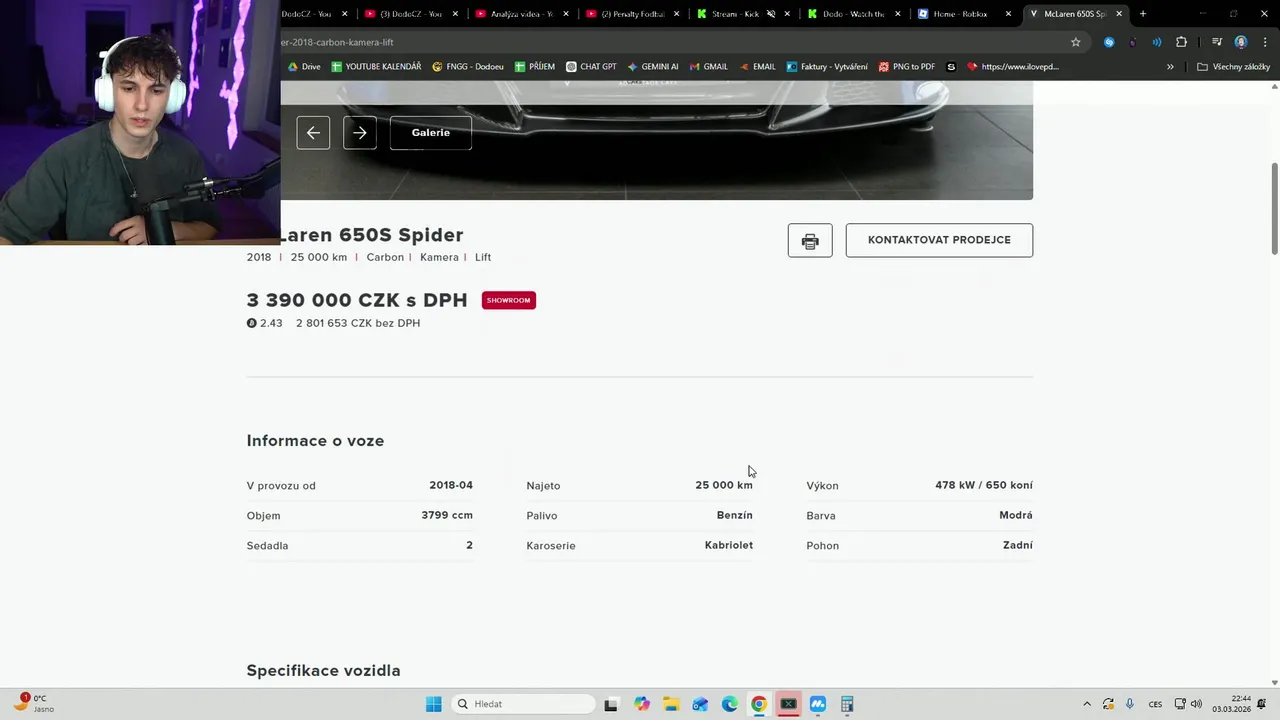Open the Windows Start menu

point(433,704)
